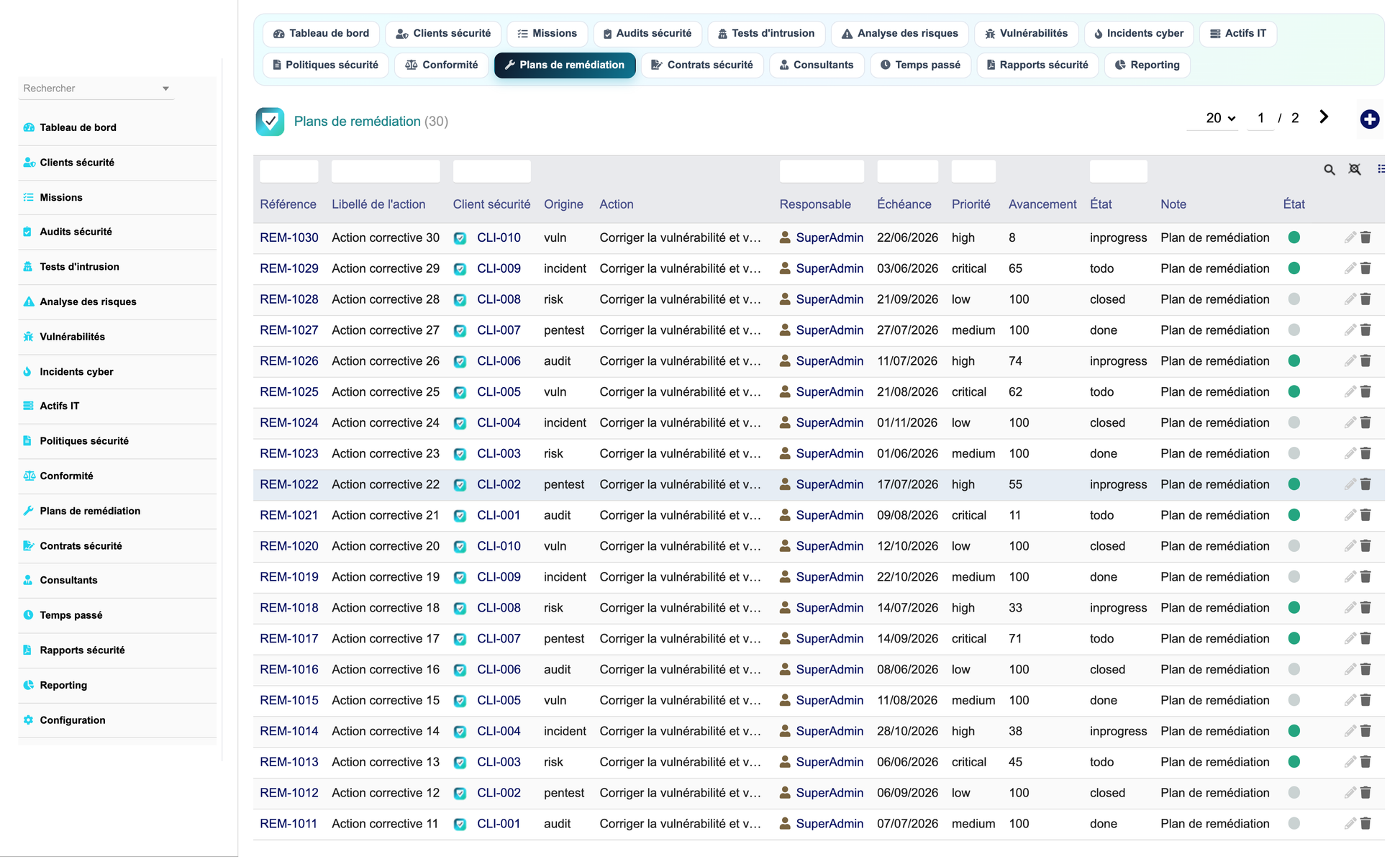Open Missions in the left sidebar

click(61, 197)
